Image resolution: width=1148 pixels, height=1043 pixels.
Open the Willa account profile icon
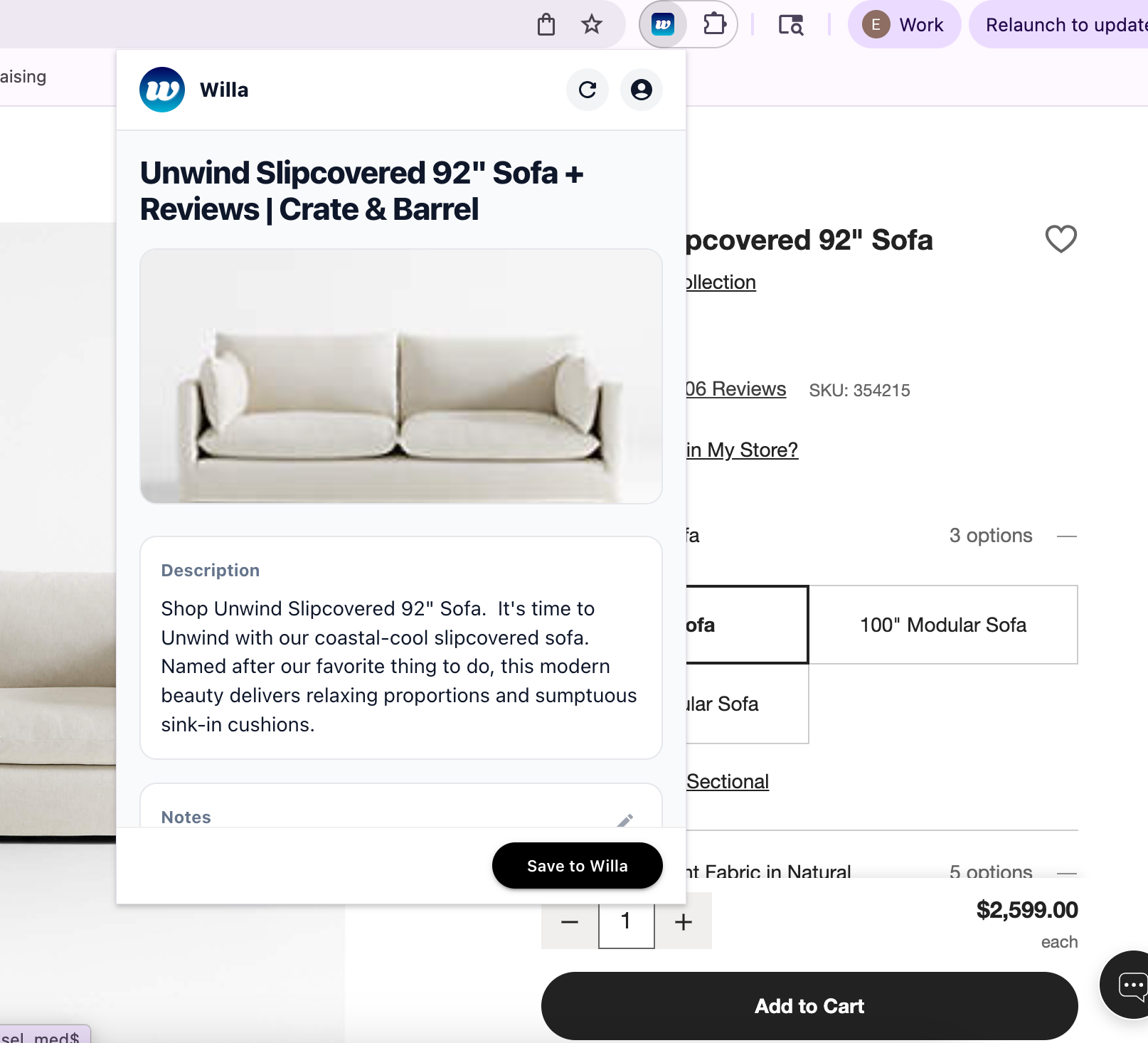(x=642, y=90)
